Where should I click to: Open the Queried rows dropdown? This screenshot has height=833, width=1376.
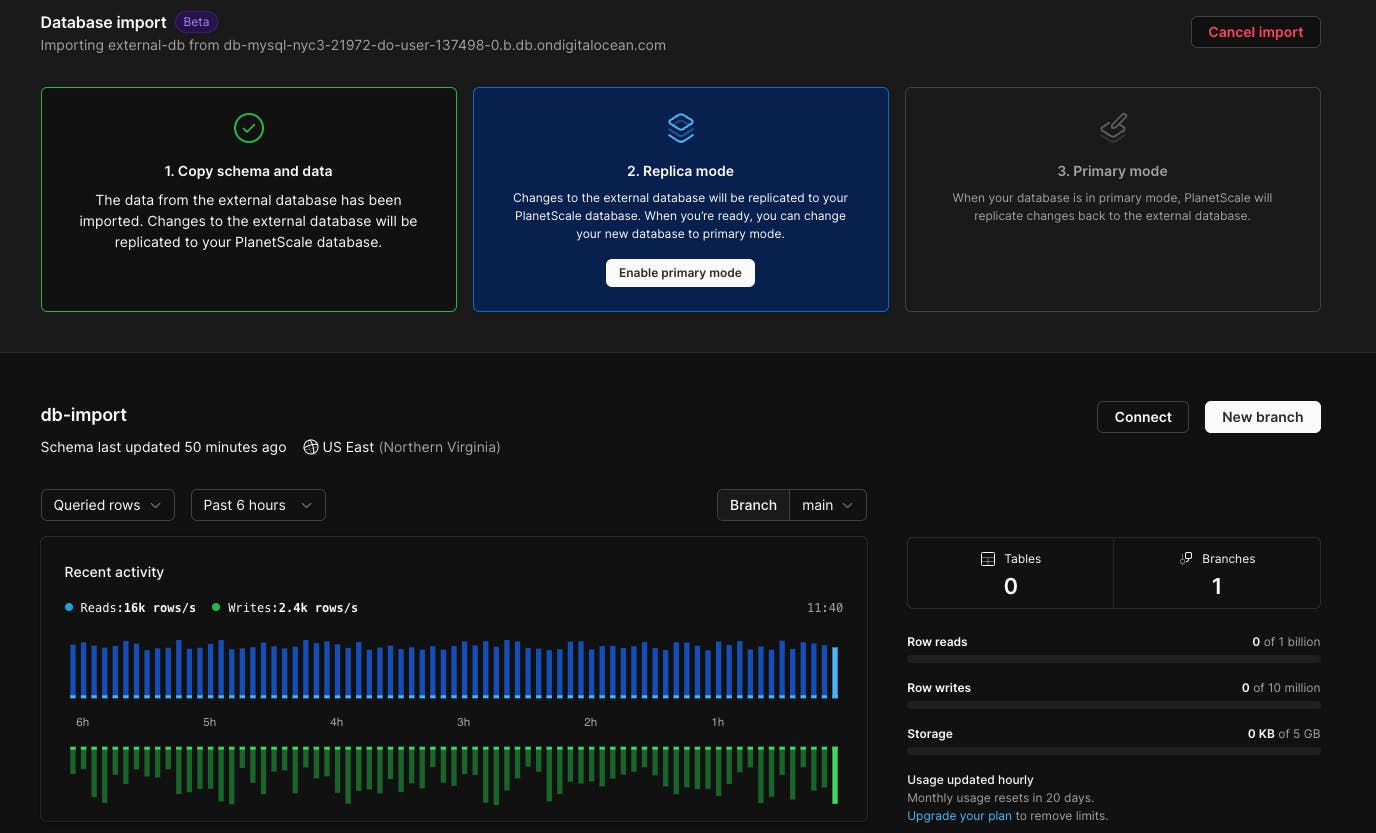coord(108,505)
